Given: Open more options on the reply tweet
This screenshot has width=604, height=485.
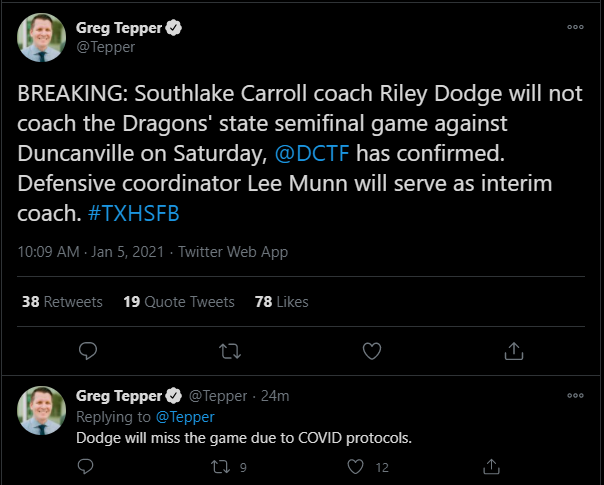Looking at the screenshot, I should pyautogui.click(x=575, y=396).
